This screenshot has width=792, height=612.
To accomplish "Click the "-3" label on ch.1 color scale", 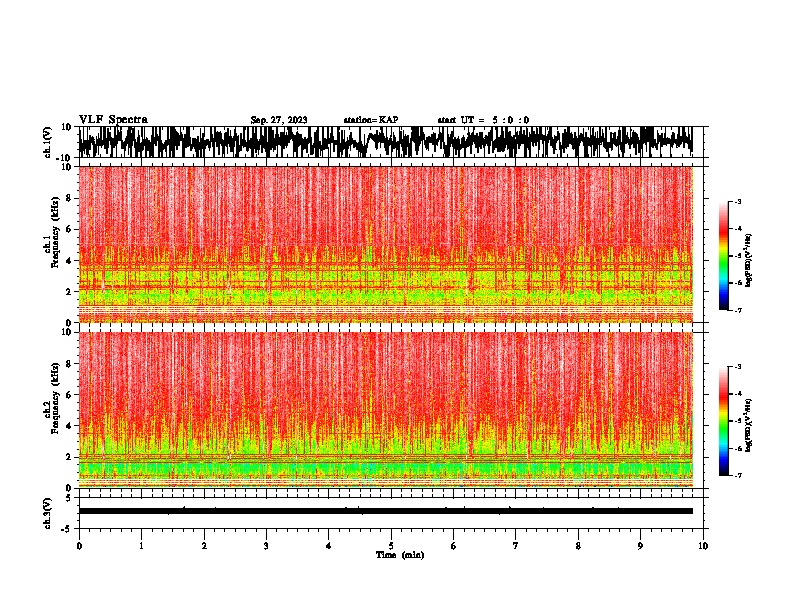I will coord(737,201).
